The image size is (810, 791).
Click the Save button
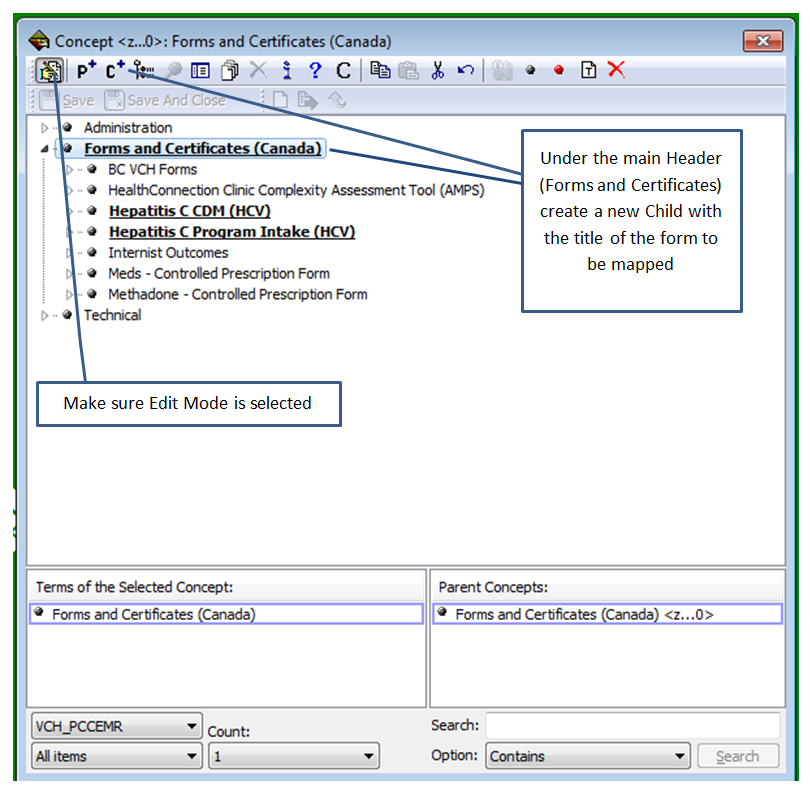[67, 100]
